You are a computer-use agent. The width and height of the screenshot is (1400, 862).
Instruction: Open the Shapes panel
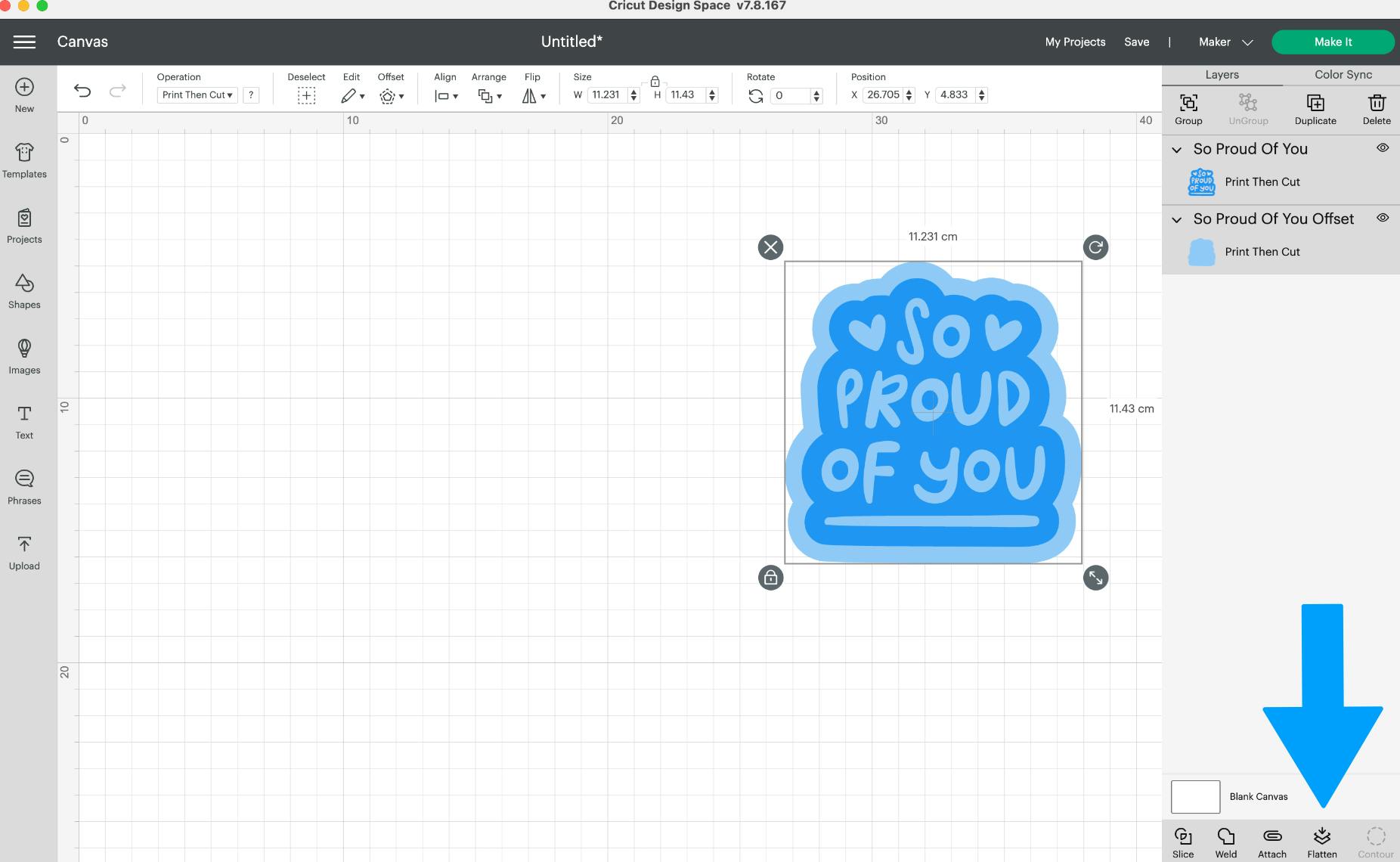24,290
